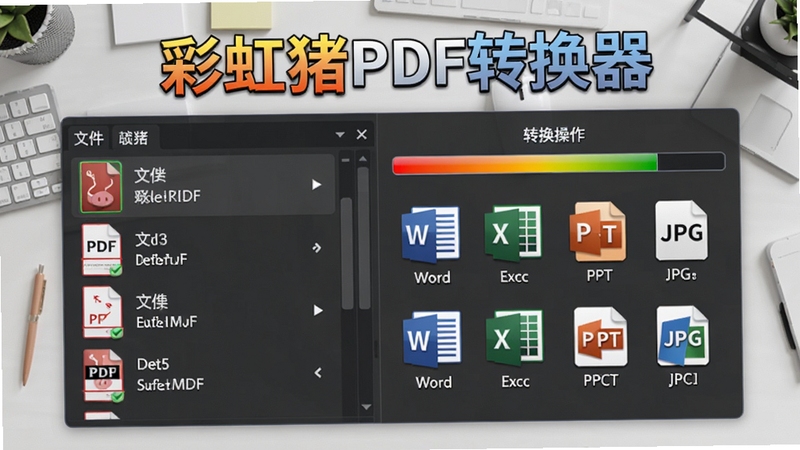Click the rainbow conversion progress bar

click(558, 163)
